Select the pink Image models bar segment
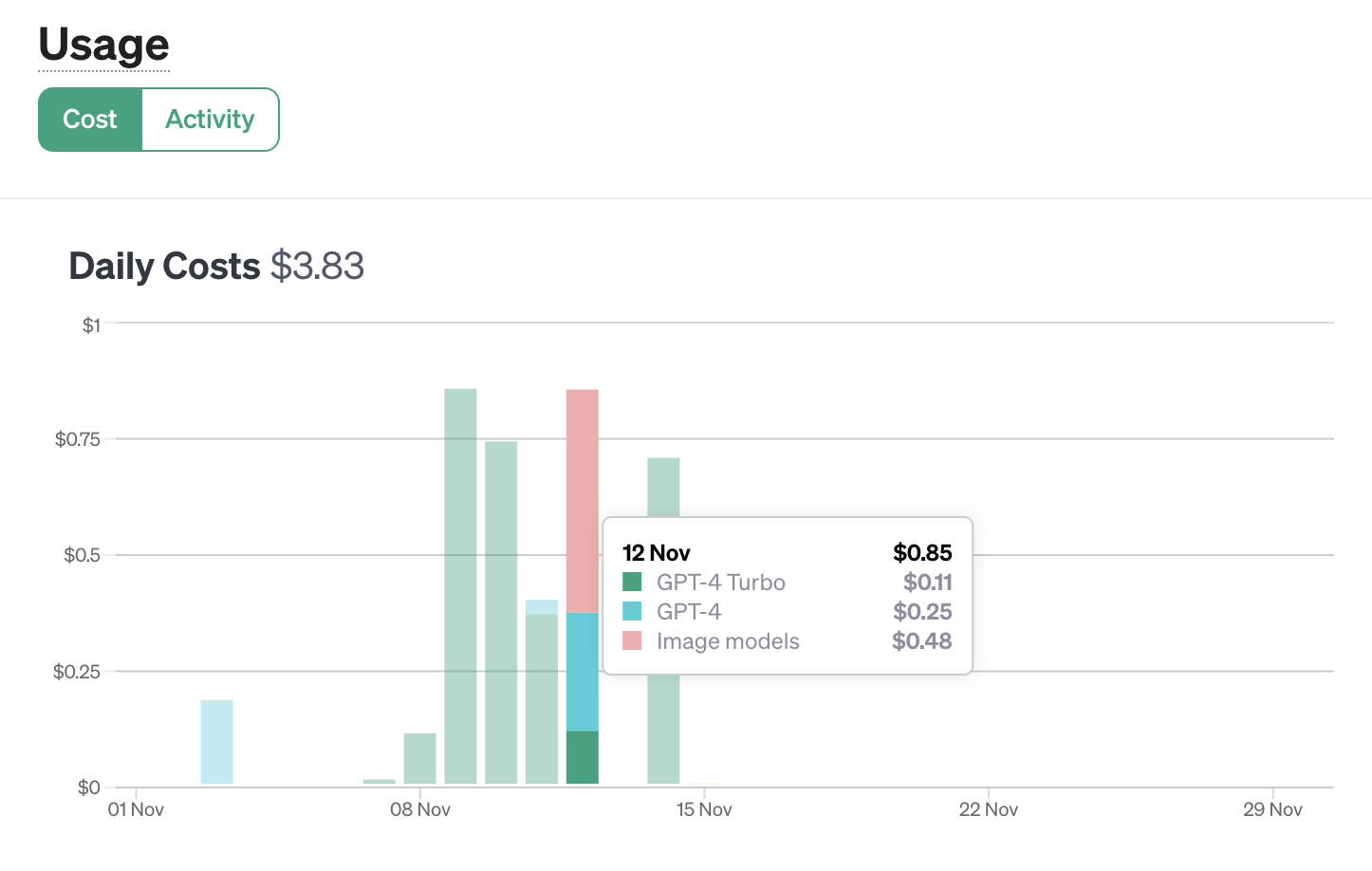1372x871 pixels. [x=582, y=500]
